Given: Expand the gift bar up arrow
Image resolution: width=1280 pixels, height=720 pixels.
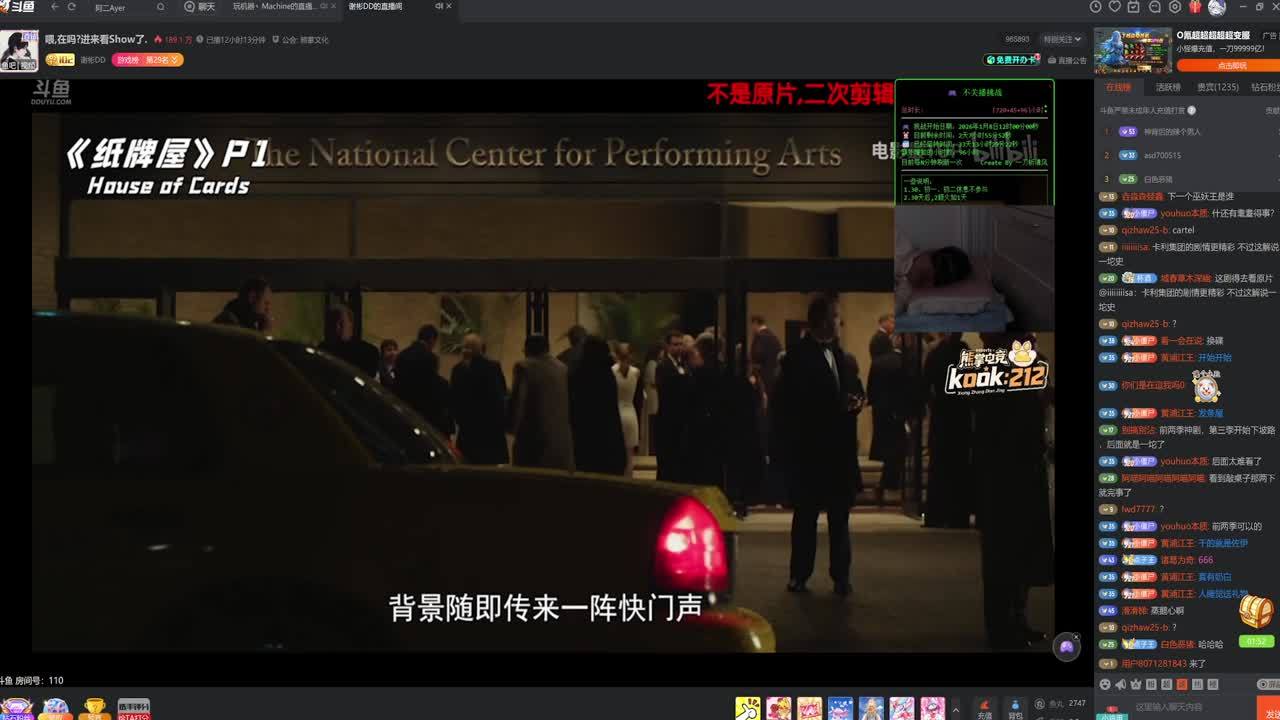Looking at the screenshot, I should [956, 708].
